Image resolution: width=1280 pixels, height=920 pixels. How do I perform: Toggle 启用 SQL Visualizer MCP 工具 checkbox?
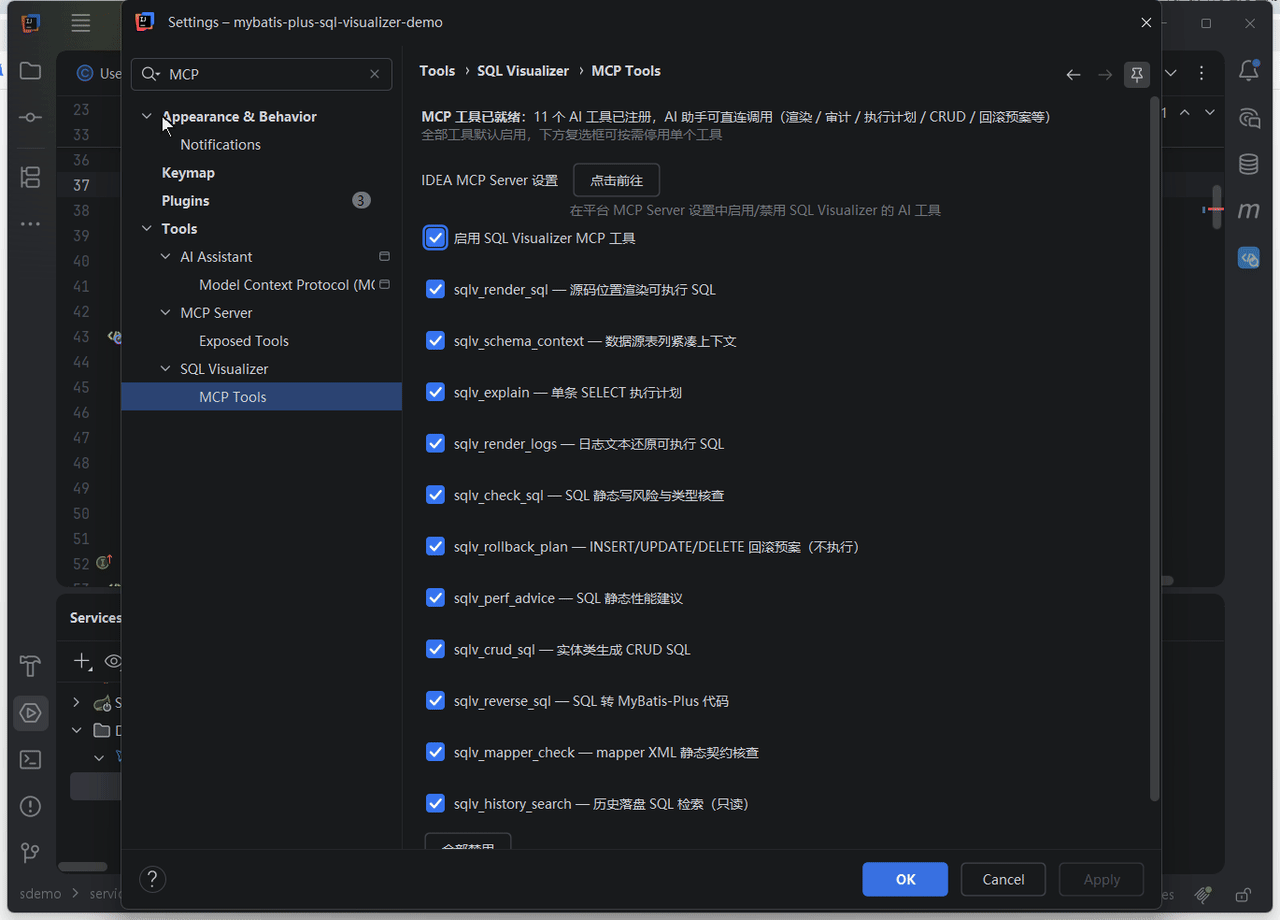point(435,238)
